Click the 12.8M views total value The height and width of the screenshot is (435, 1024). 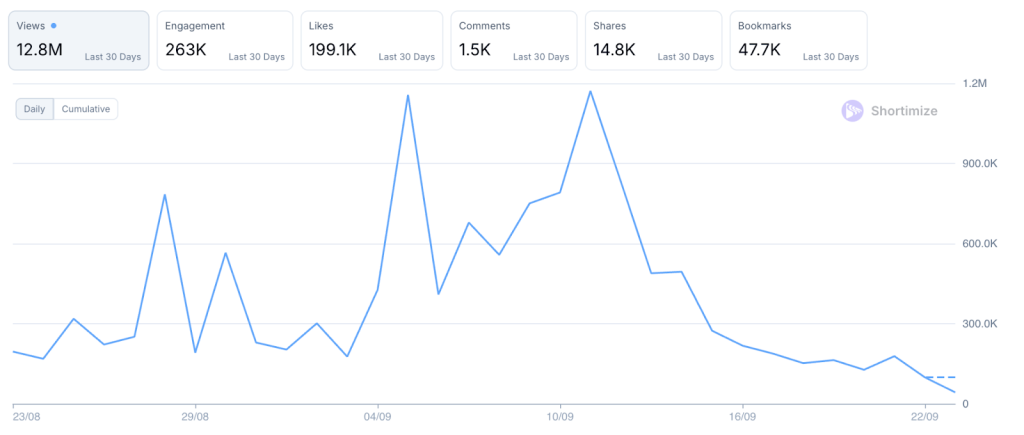coord(40,50)
